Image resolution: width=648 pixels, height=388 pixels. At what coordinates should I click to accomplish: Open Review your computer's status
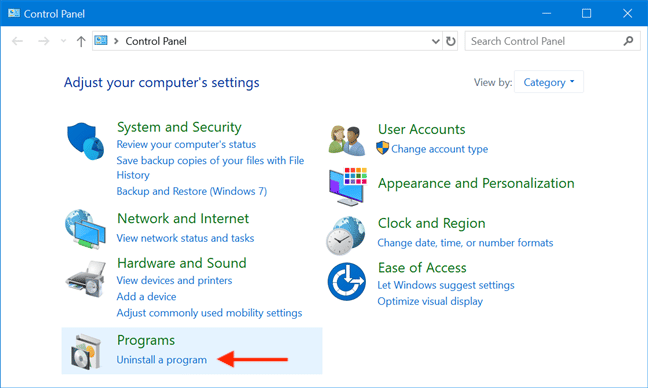pos(186,145)
